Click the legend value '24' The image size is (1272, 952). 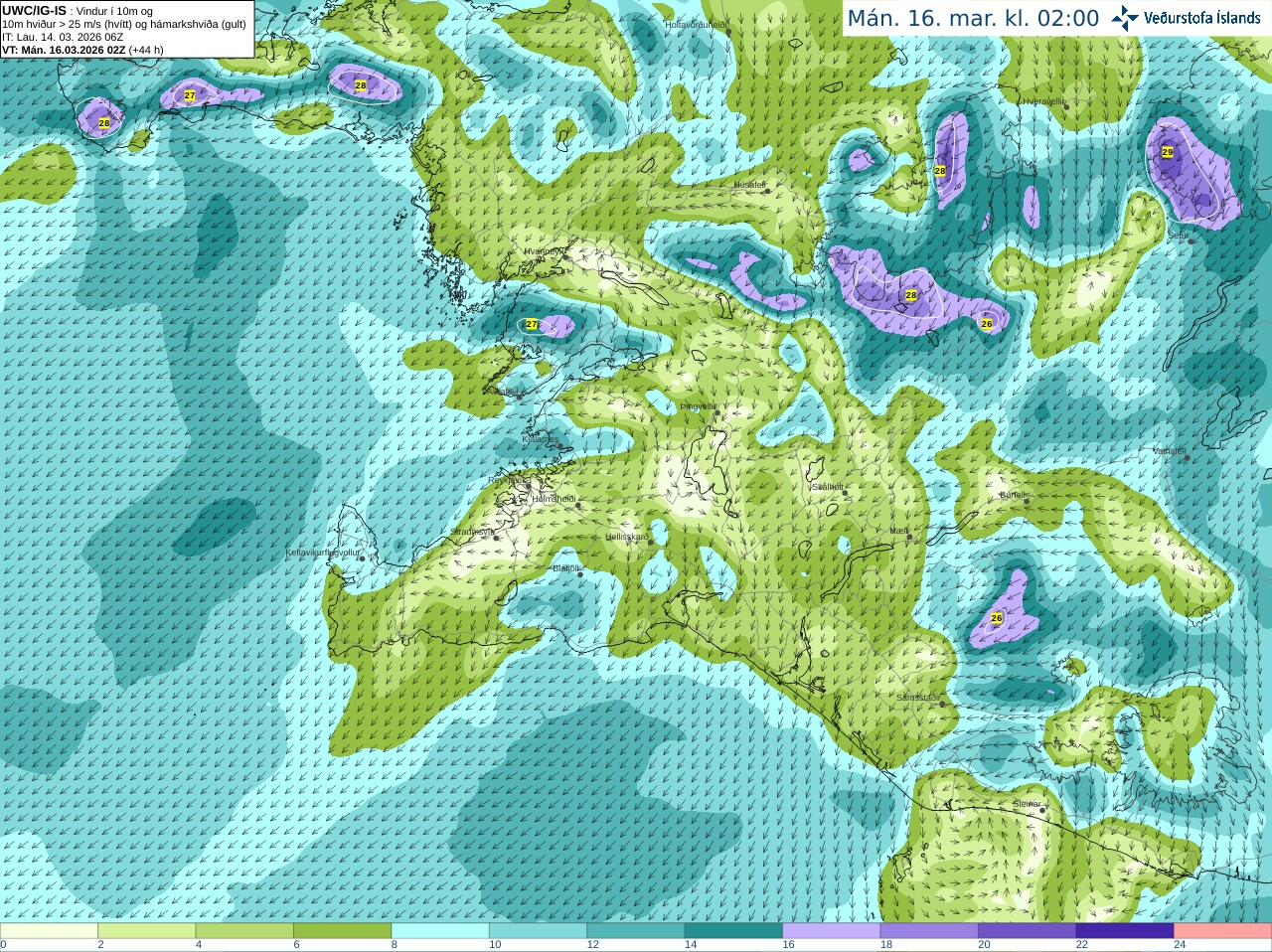coord(1179,944)
